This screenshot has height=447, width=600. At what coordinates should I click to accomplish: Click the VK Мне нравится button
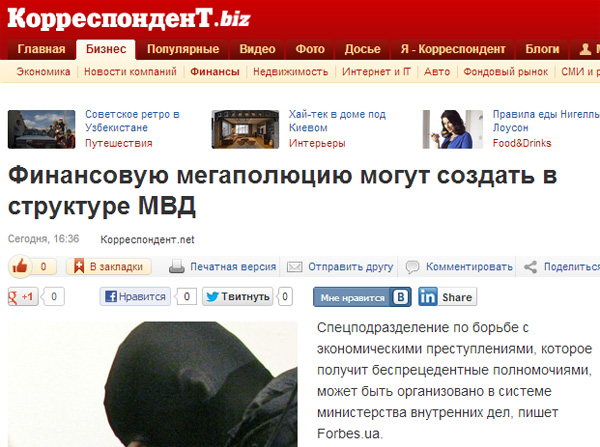click(x=362, y=297)
